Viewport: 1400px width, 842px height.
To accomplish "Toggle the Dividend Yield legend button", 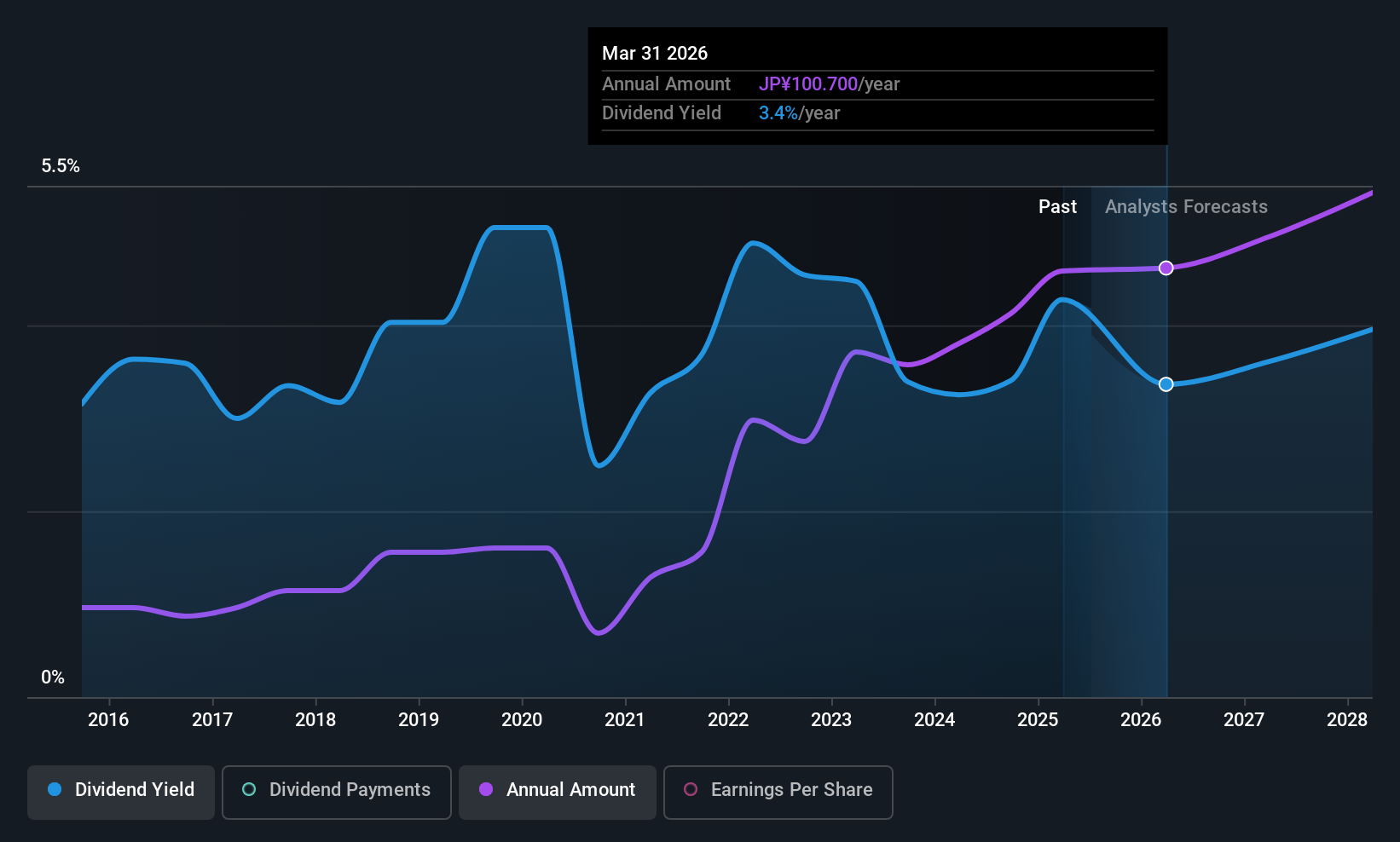I will coord(120,792).
